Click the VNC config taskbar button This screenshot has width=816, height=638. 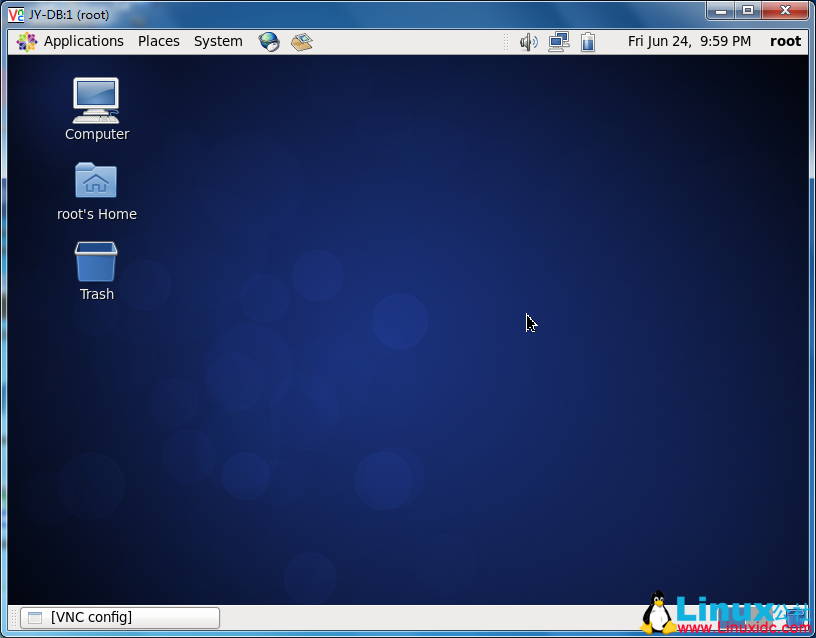tap(120, 618)
